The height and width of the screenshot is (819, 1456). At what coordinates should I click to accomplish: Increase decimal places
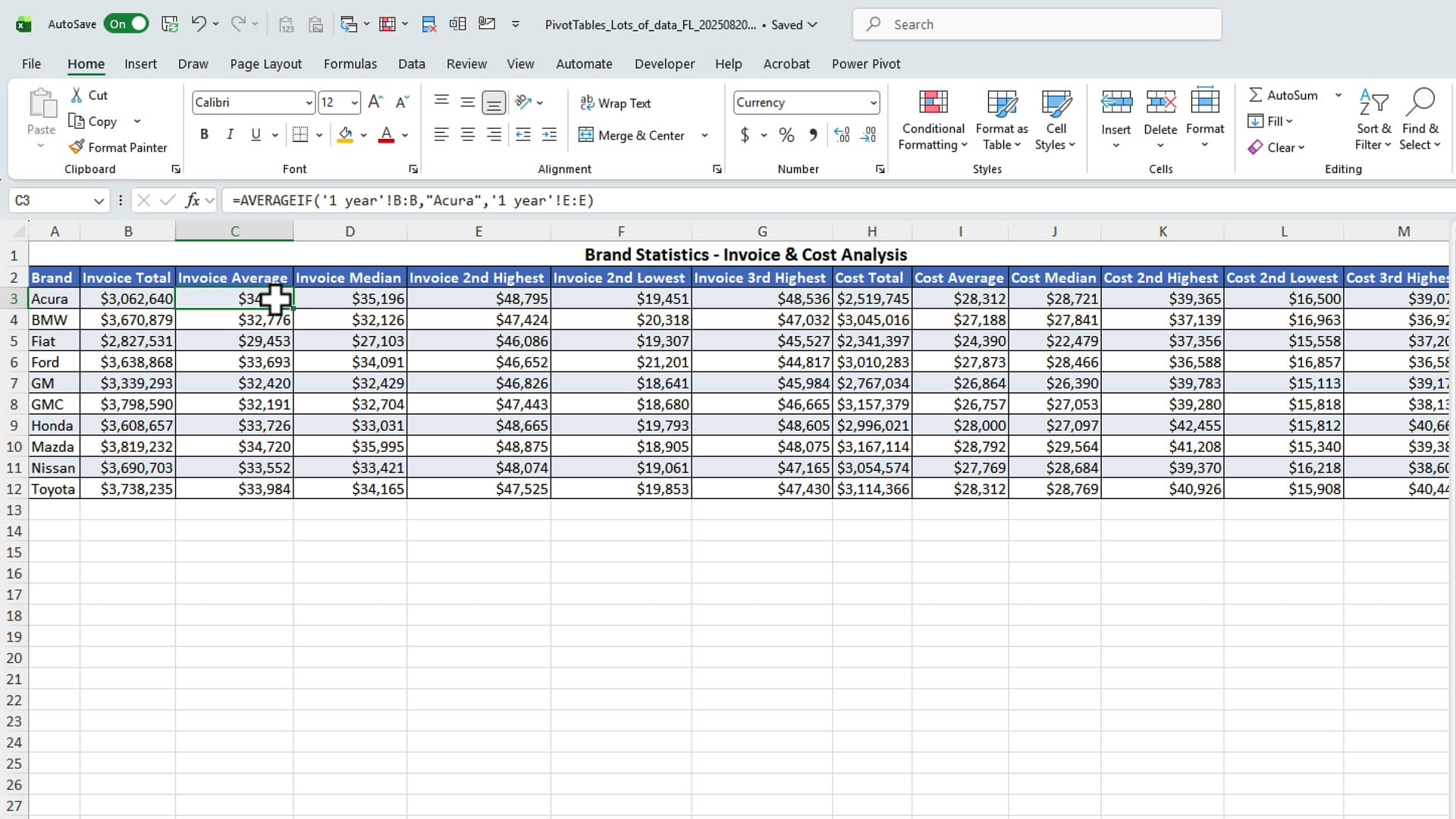point(841,134)
